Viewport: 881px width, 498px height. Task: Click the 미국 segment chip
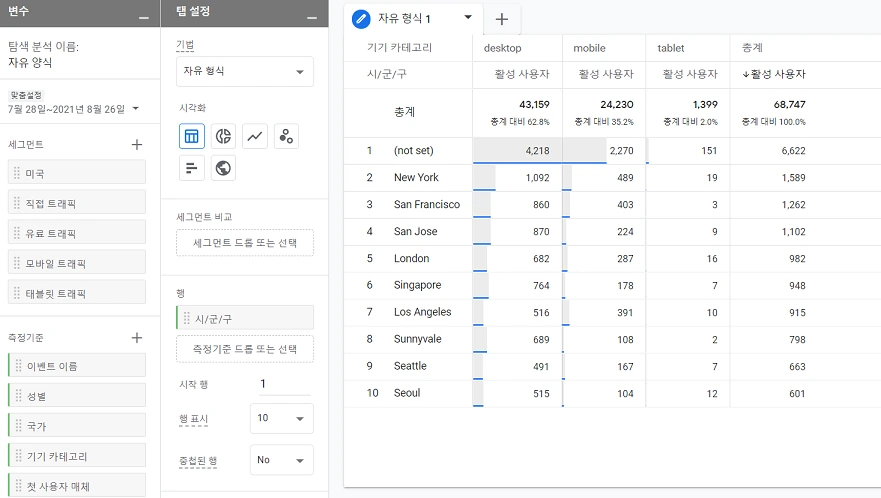[77, 173]
